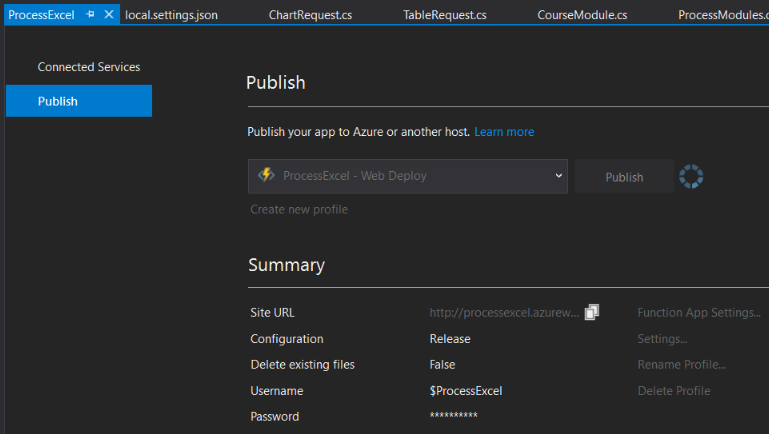Image resolution: width=769 pixels, height=434 pixels.
Task: Click the publish progress spinner
Action: [x=691, y=176]
